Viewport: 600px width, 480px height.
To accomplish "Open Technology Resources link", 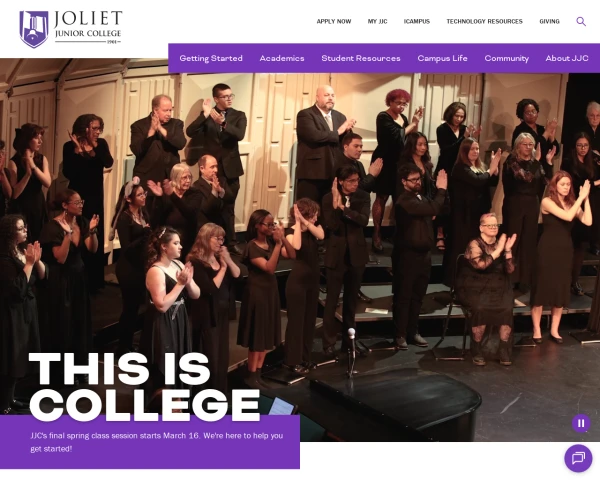I will (x=484, y=21).
